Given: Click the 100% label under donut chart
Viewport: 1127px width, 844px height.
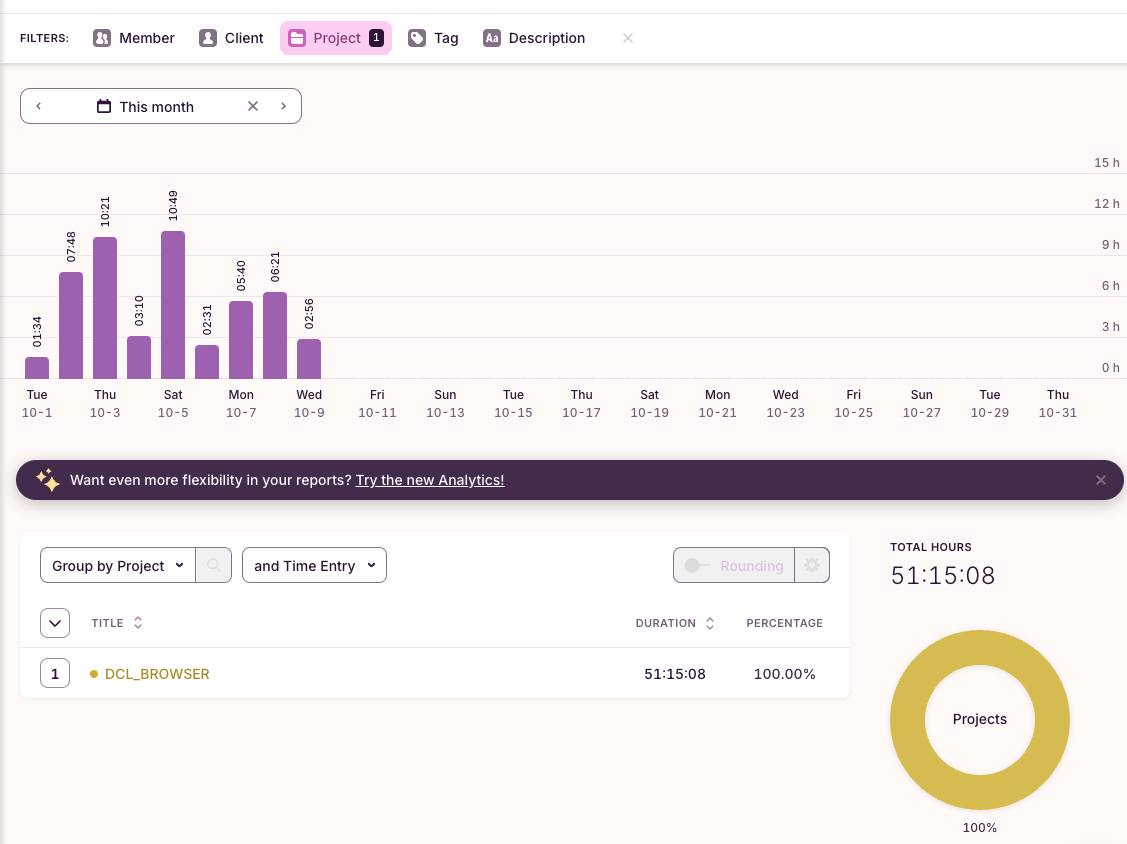Looking at the screenshot, I should [x=980, y=827].
